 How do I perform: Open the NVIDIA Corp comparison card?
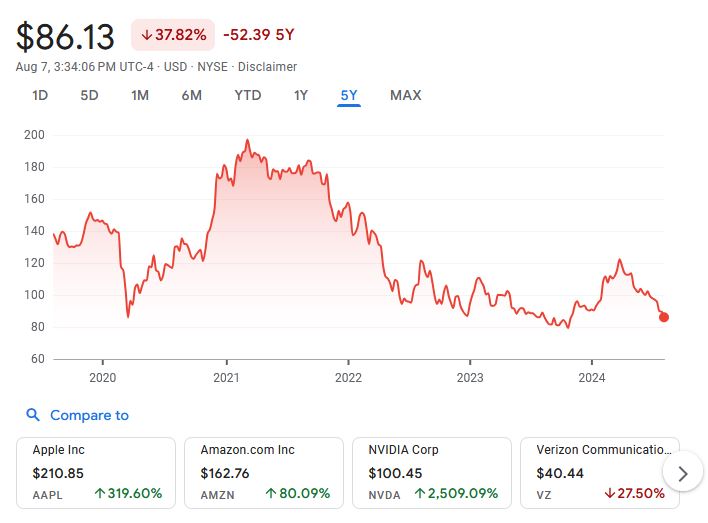pos(432,472)
